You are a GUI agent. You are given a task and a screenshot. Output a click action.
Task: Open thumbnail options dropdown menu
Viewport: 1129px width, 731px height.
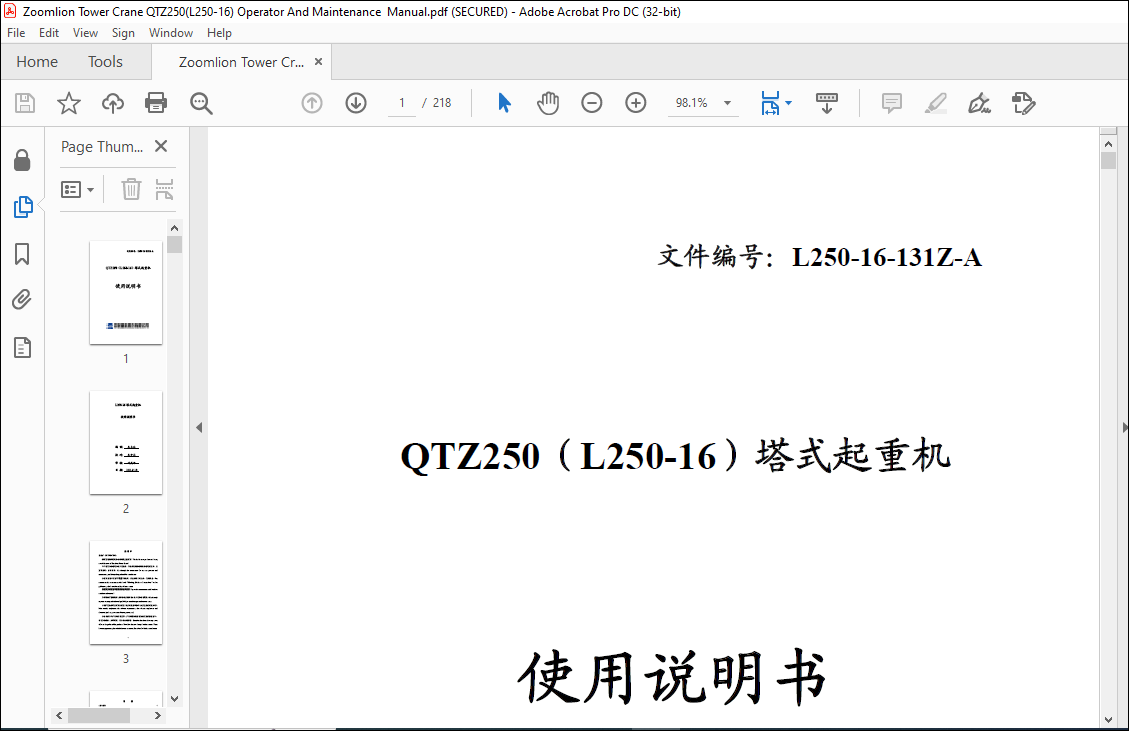point(78,189)
